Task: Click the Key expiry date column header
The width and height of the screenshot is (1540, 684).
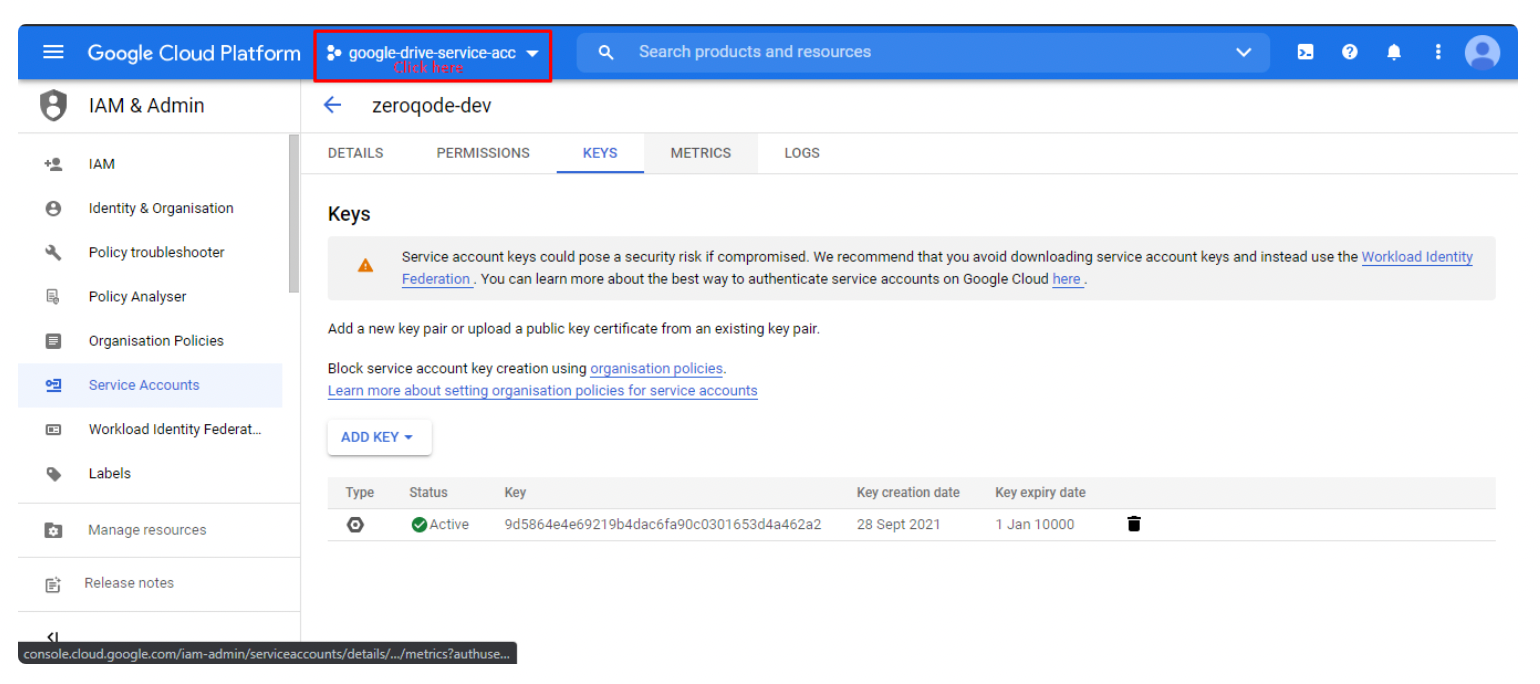Action: pos(1040,493)
